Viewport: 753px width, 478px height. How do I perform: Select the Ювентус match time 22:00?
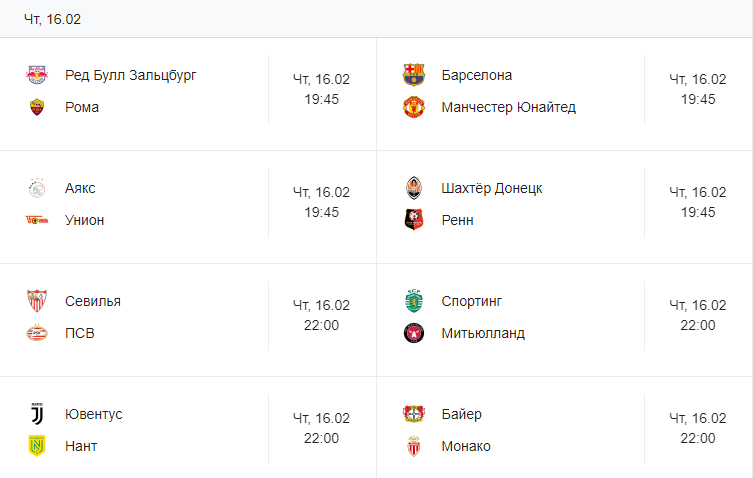pyautogui.click(x=322, y=438)
